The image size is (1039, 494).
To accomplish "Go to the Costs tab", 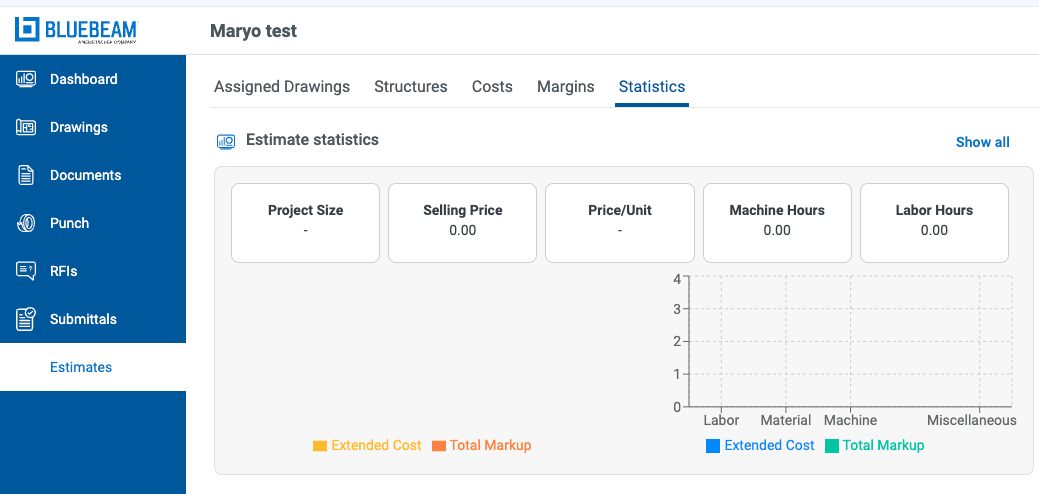I will pos(492,87).
